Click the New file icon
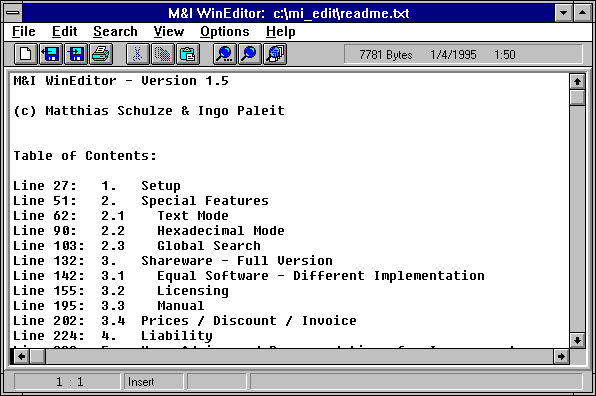The height and width of the screenshot is (396, 596). tap(25, 54)
